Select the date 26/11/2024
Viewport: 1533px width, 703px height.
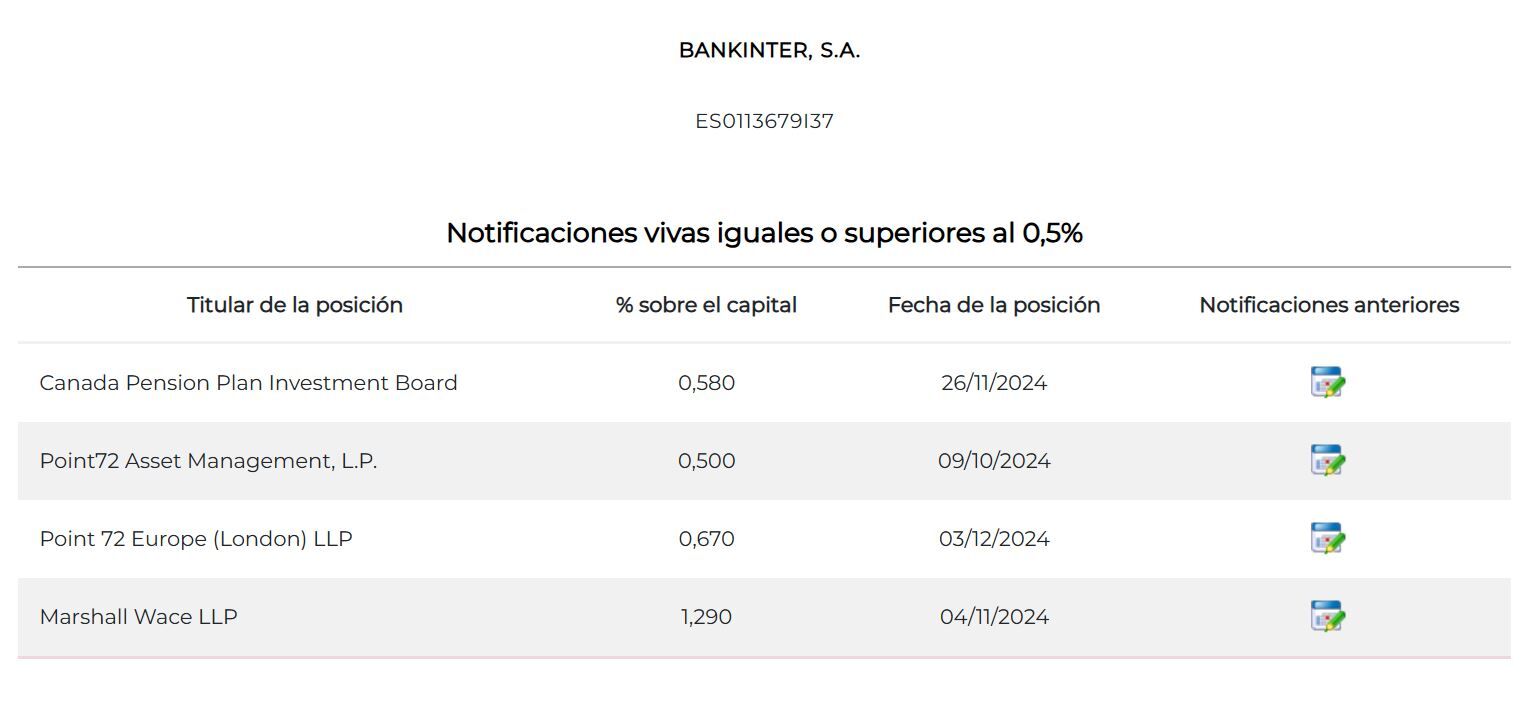pos(994,383)
